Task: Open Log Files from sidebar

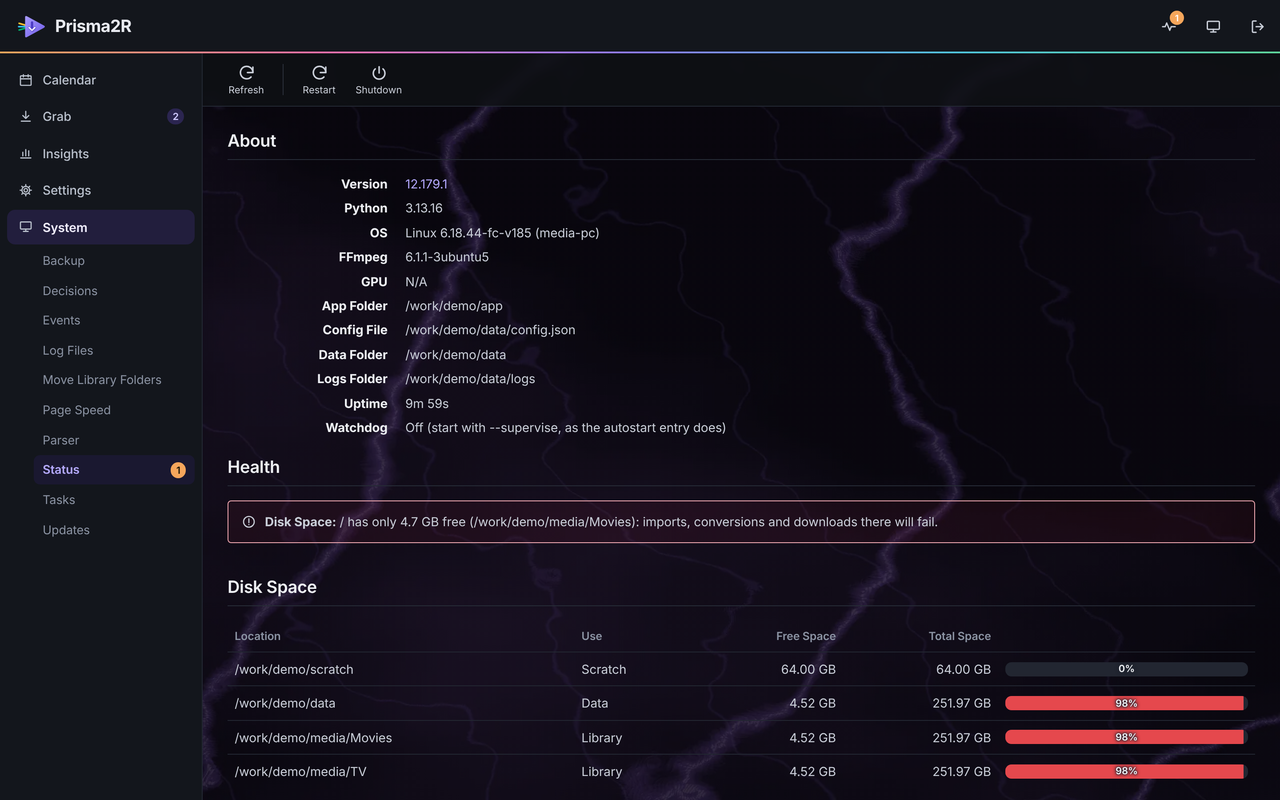Action: (68, 351)
